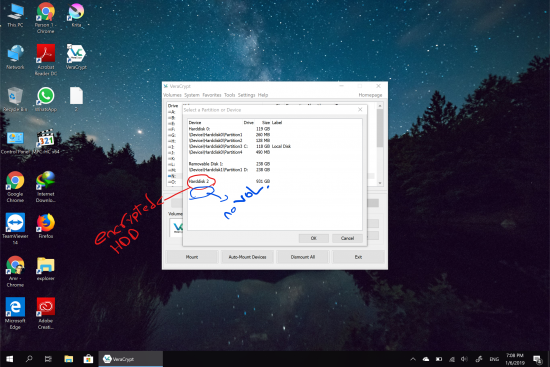550x367 pixels.
Task: Select the Harddisk 2: 931 GB row
Action: coord(275,181)
